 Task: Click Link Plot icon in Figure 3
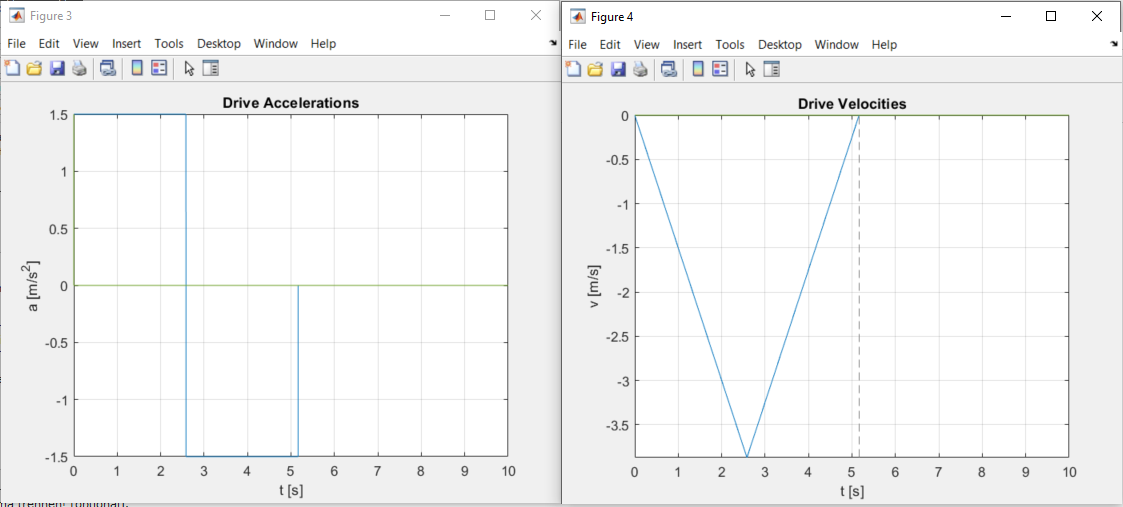coord(108,68)
